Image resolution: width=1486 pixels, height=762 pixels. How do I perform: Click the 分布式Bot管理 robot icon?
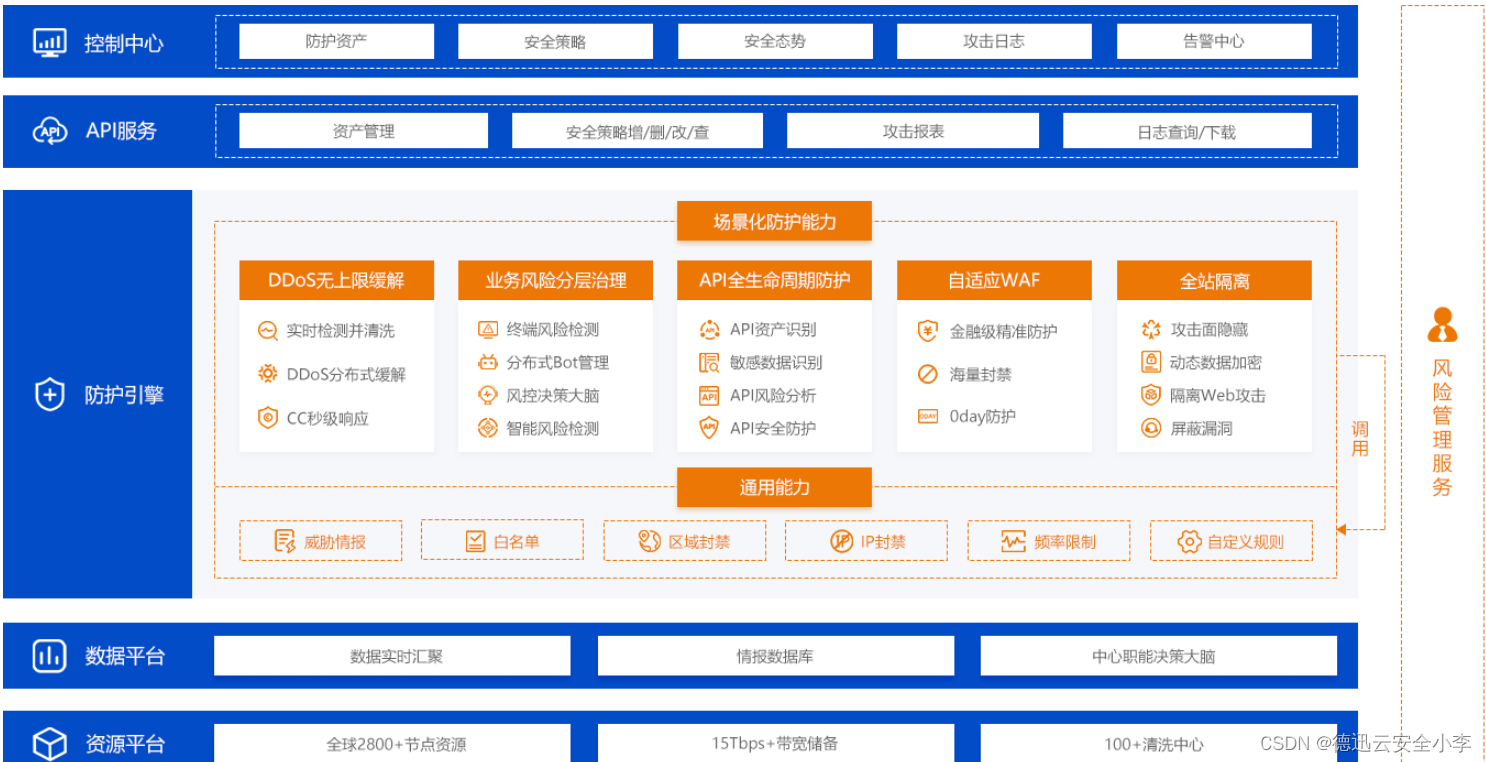tap(488, 362)
